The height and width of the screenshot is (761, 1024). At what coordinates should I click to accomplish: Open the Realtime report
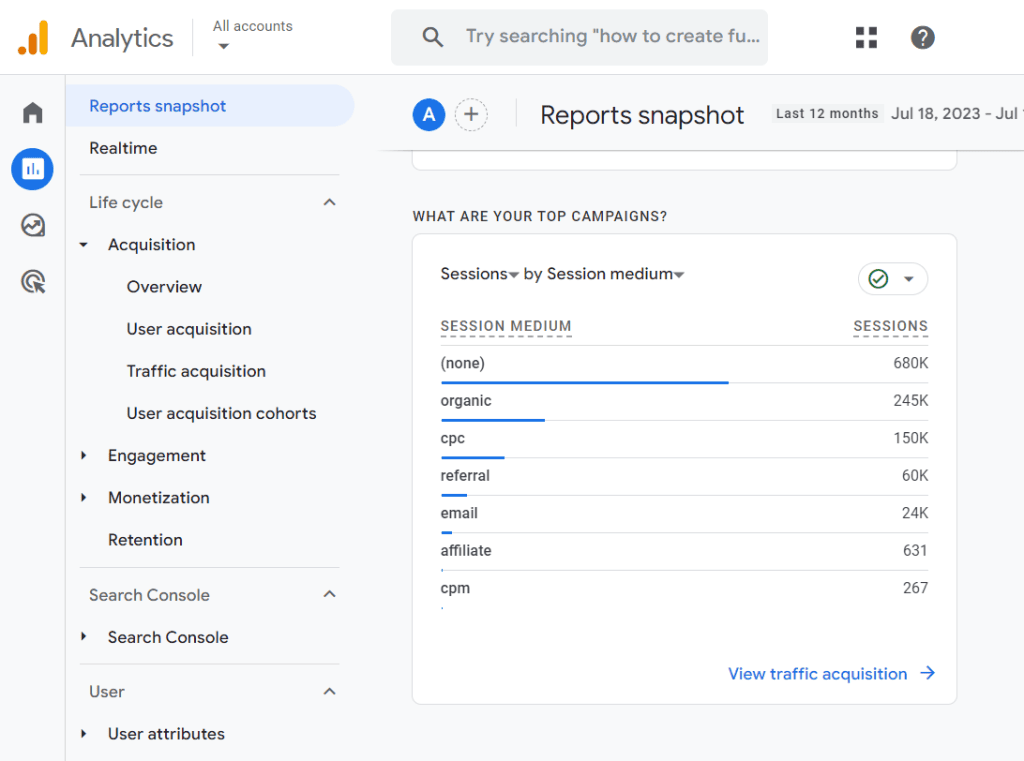click(123, 148)
